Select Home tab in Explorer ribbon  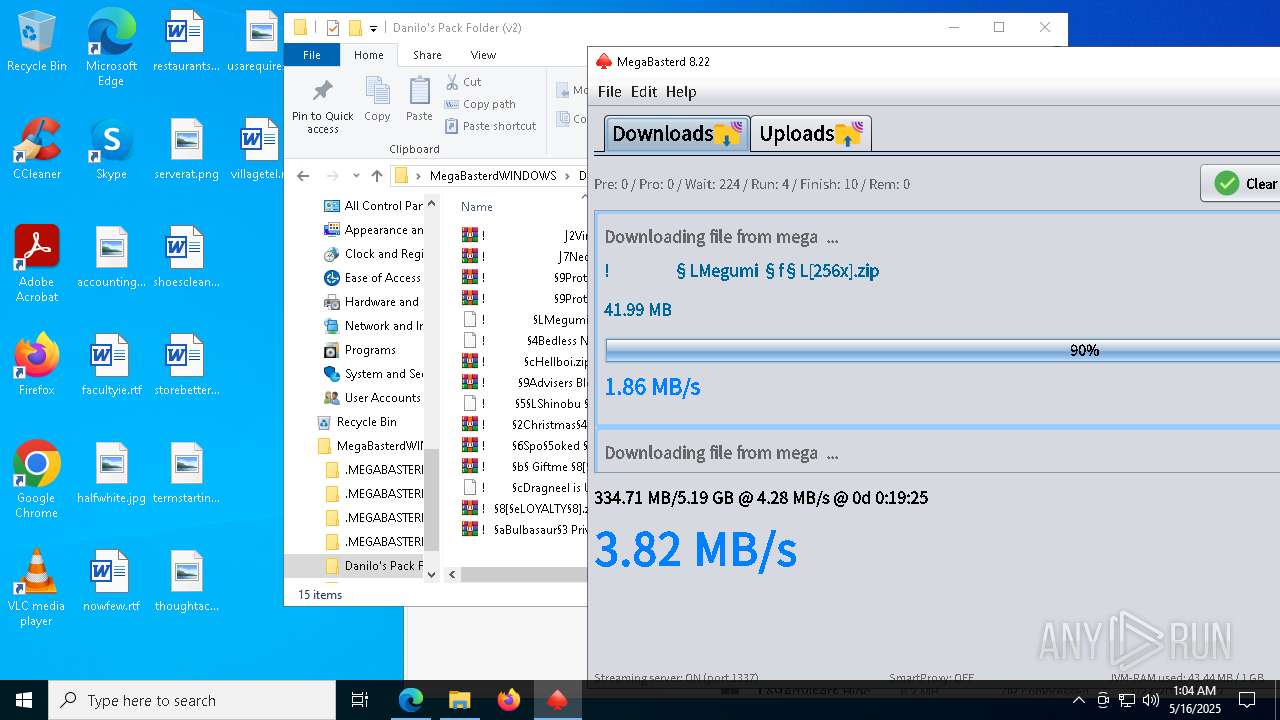369,55
